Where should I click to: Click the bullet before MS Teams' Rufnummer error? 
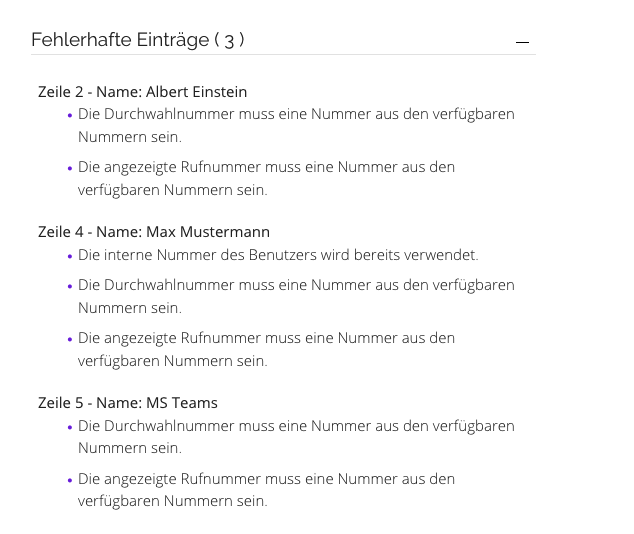[70, 480]
